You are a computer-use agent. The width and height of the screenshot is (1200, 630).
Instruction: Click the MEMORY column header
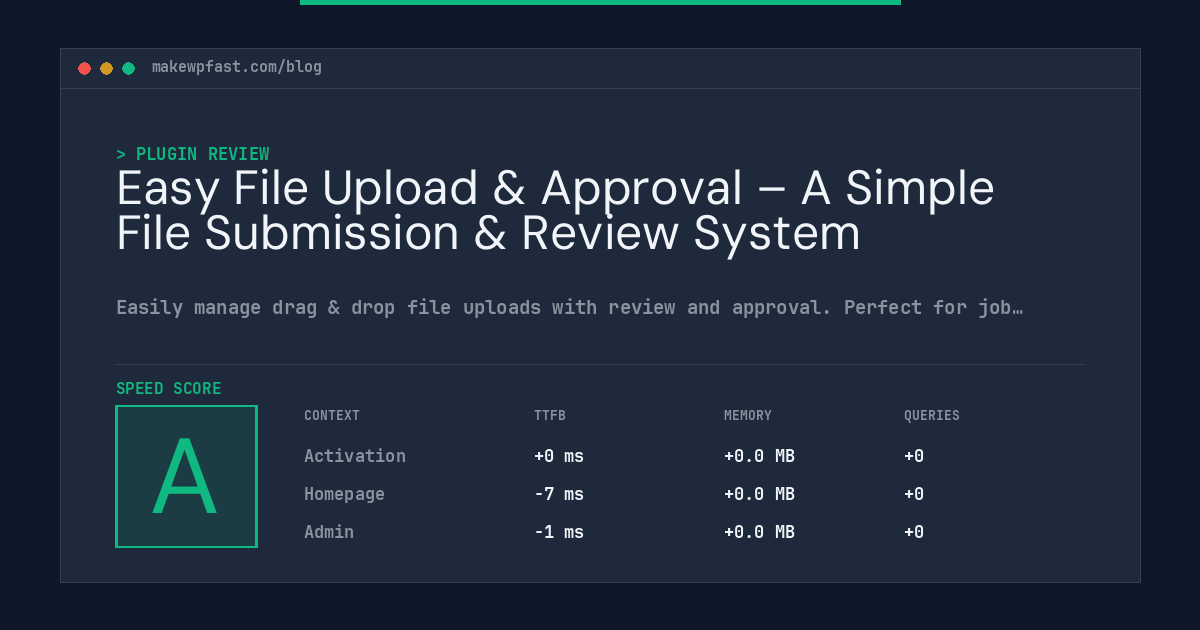[x=748, y=415]
